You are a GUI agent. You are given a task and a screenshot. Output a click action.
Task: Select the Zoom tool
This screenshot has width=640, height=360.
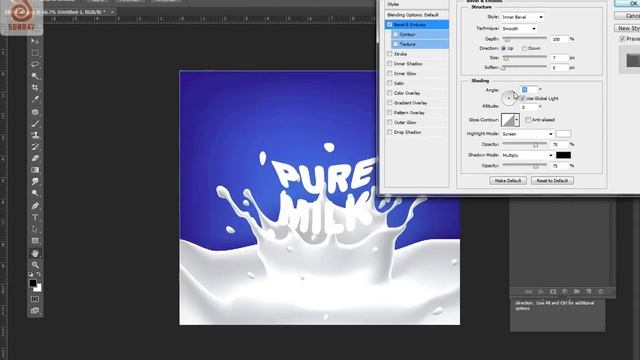click(35, 265)
